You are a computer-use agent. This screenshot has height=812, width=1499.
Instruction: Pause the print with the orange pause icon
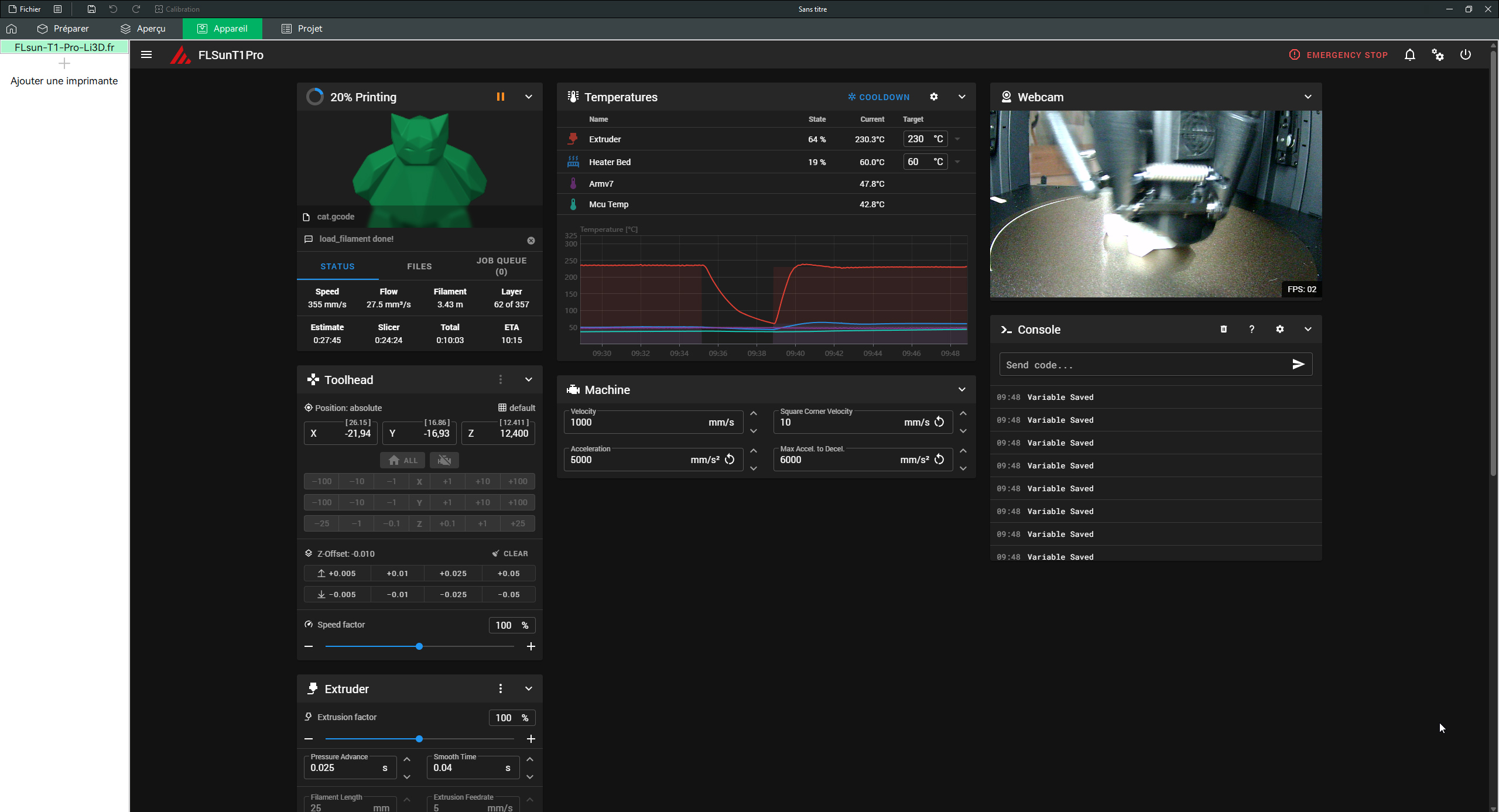[500, 97]
